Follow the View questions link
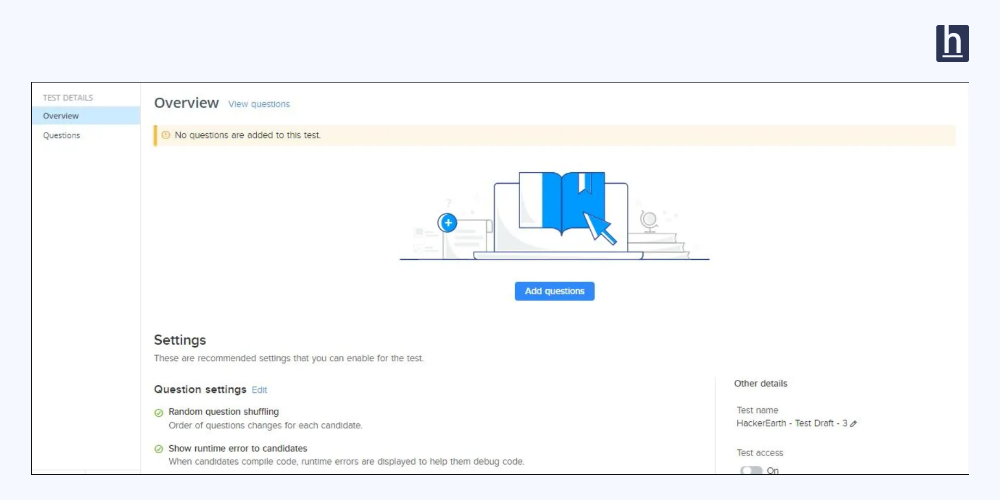The height and width of the screenshot is (500, 1000). [259, 104]
